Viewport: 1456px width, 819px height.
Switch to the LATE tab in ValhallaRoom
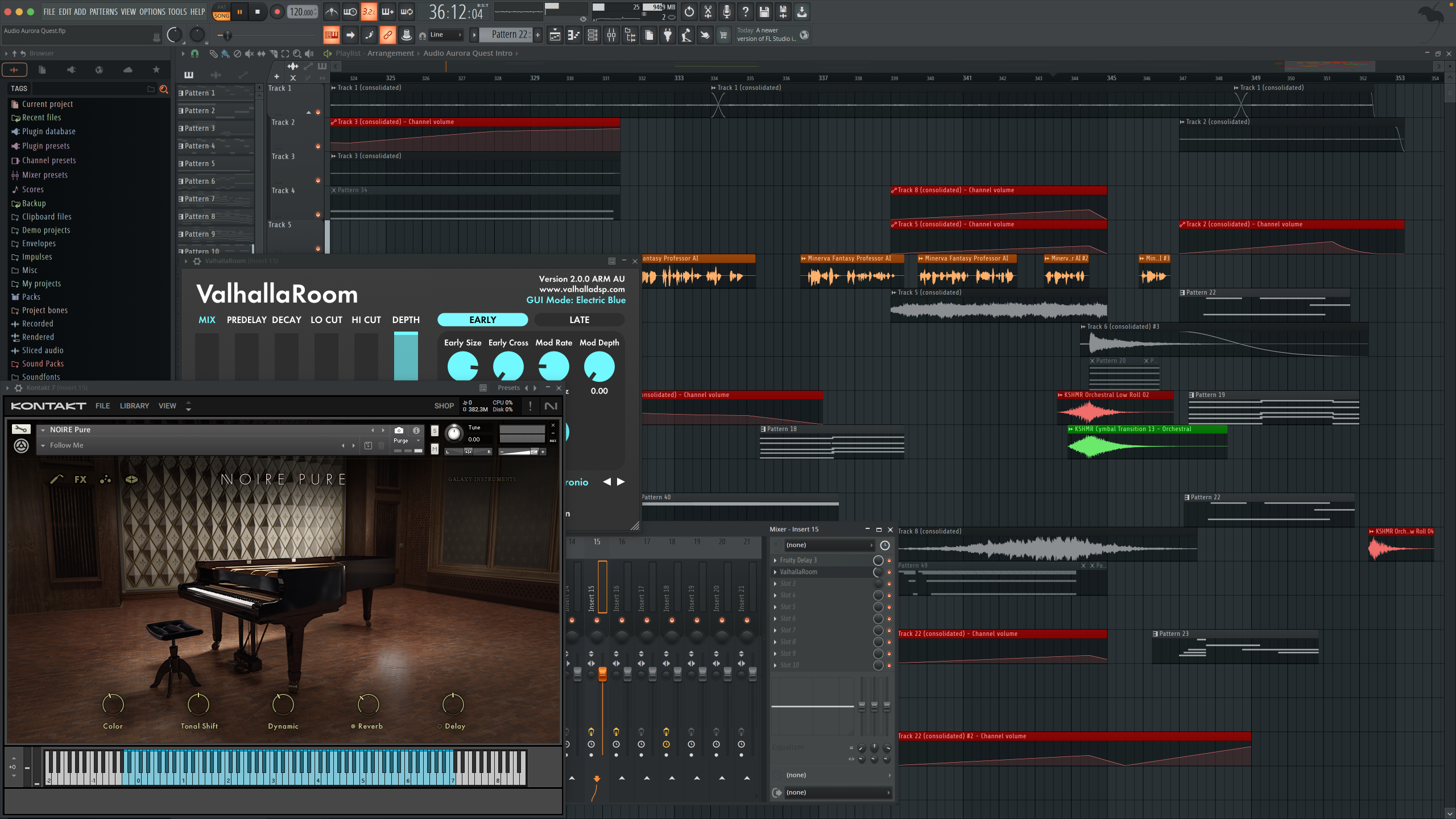pyautogui.click(x=579, y=320)
